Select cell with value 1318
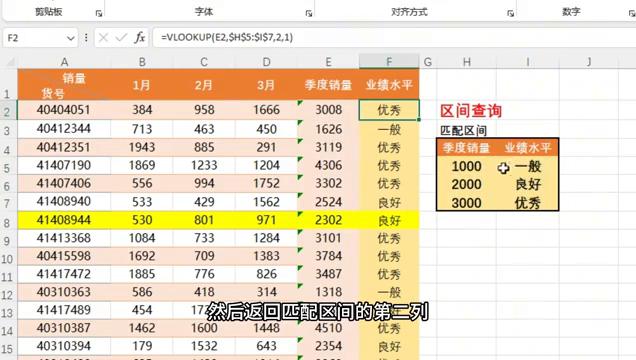This screenshot has width=636, height=360. (328, 292)
